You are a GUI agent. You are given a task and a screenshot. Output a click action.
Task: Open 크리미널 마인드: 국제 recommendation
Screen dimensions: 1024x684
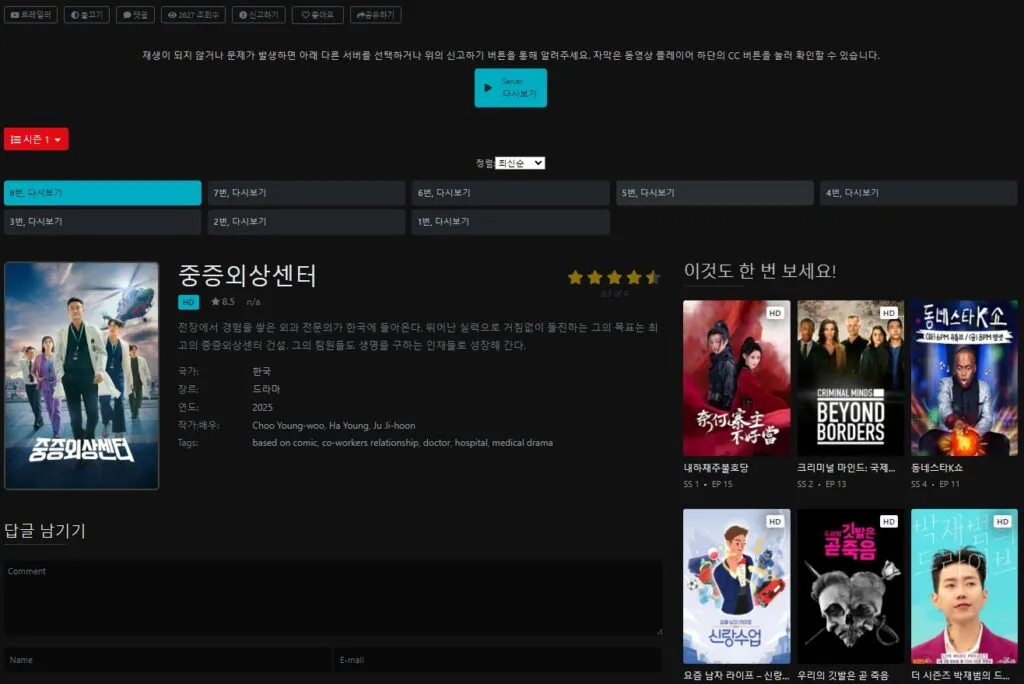click(850, 378)
